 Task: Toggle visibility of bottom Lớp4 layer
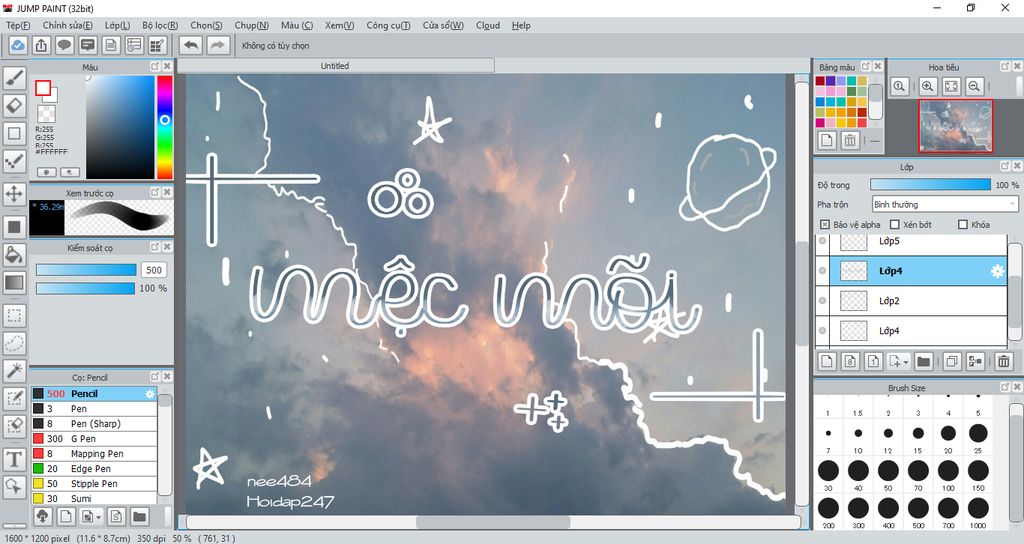pos(822,331)
